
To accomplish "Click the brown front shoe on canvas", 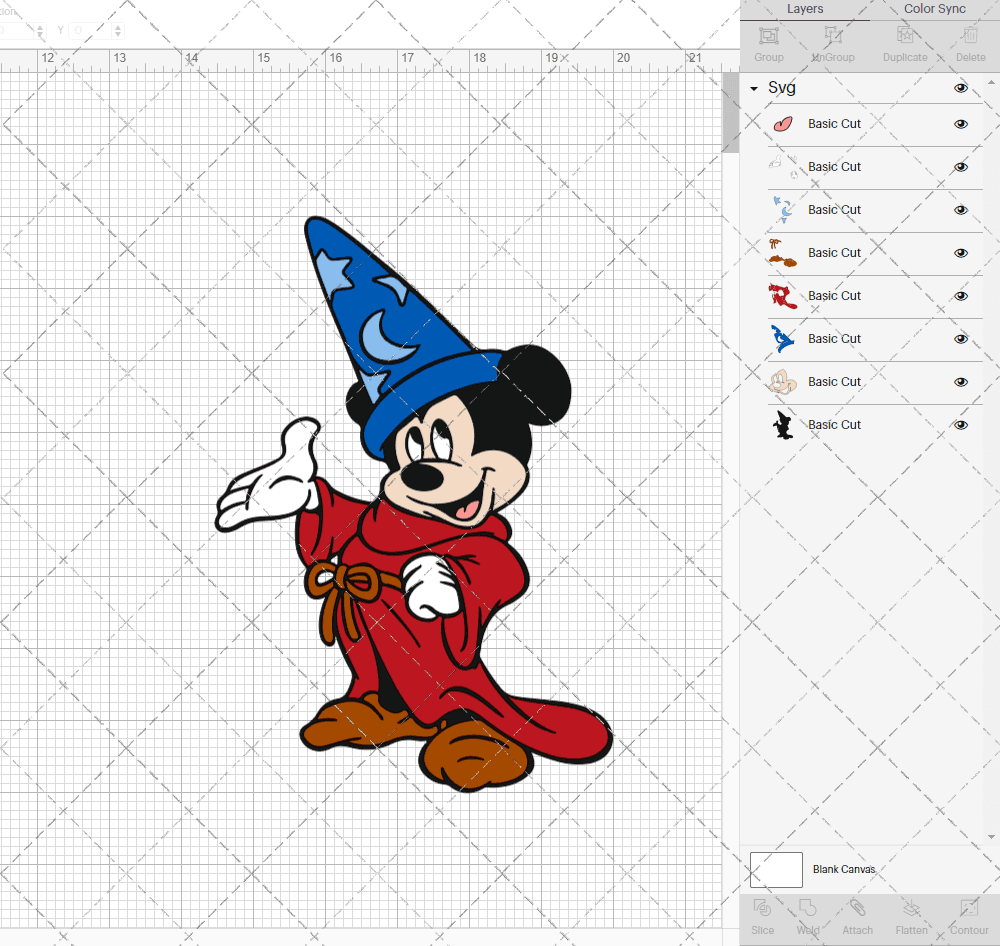I will (475, 756).
